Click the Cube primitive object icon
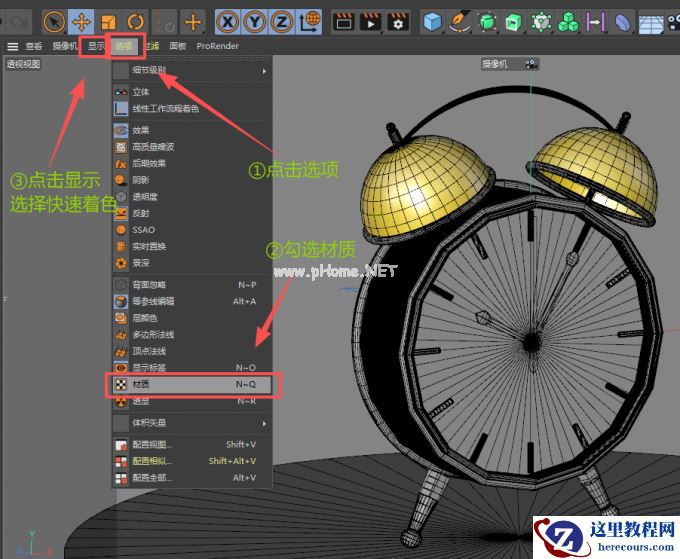This screenshot has height=559, width=680. coord(432,21)
